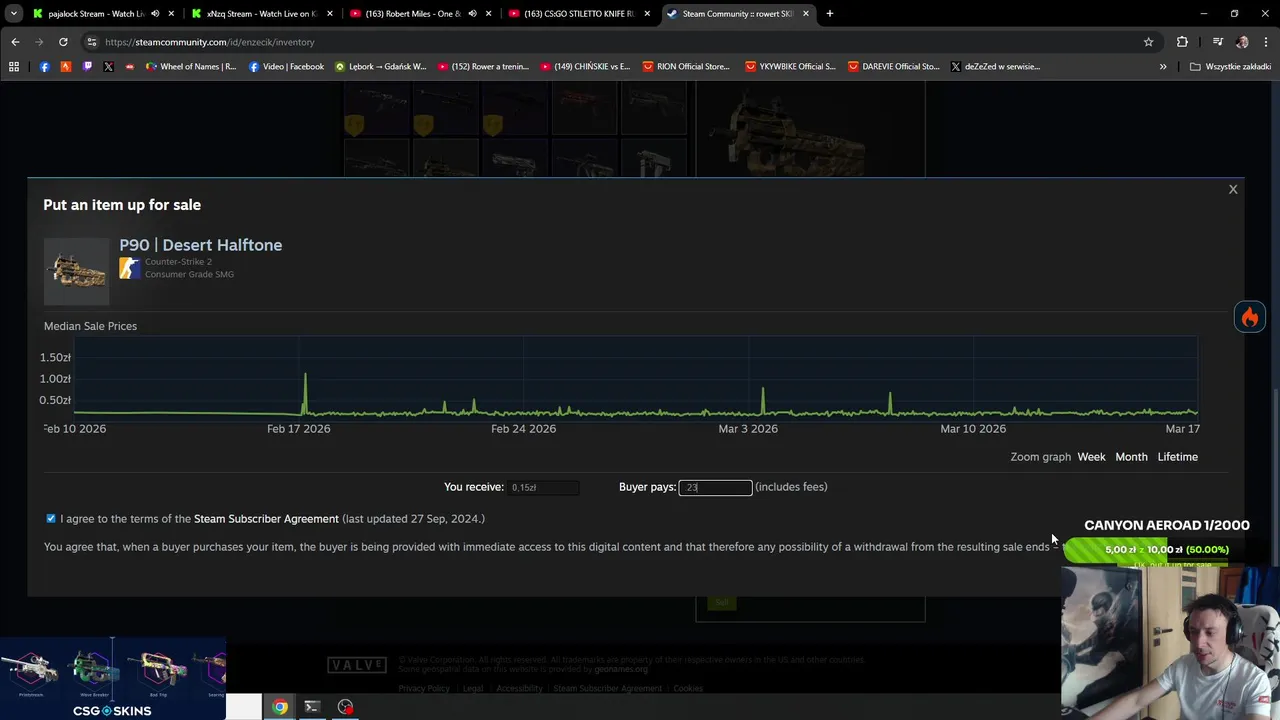Open the RION Official Store bookmark
Screen dimensions: 1280x720
click(x=686, y=66)
